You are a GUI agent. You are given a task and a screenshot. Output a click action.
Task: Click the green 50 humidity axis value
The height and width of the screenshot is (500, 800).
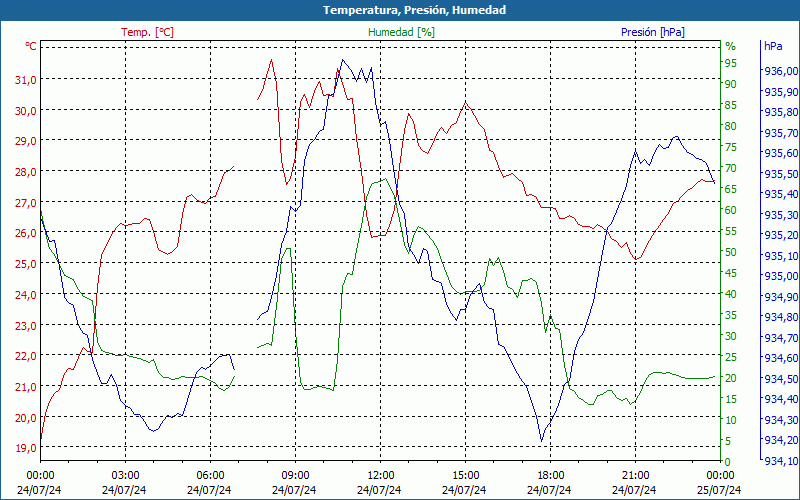[731, 252]
